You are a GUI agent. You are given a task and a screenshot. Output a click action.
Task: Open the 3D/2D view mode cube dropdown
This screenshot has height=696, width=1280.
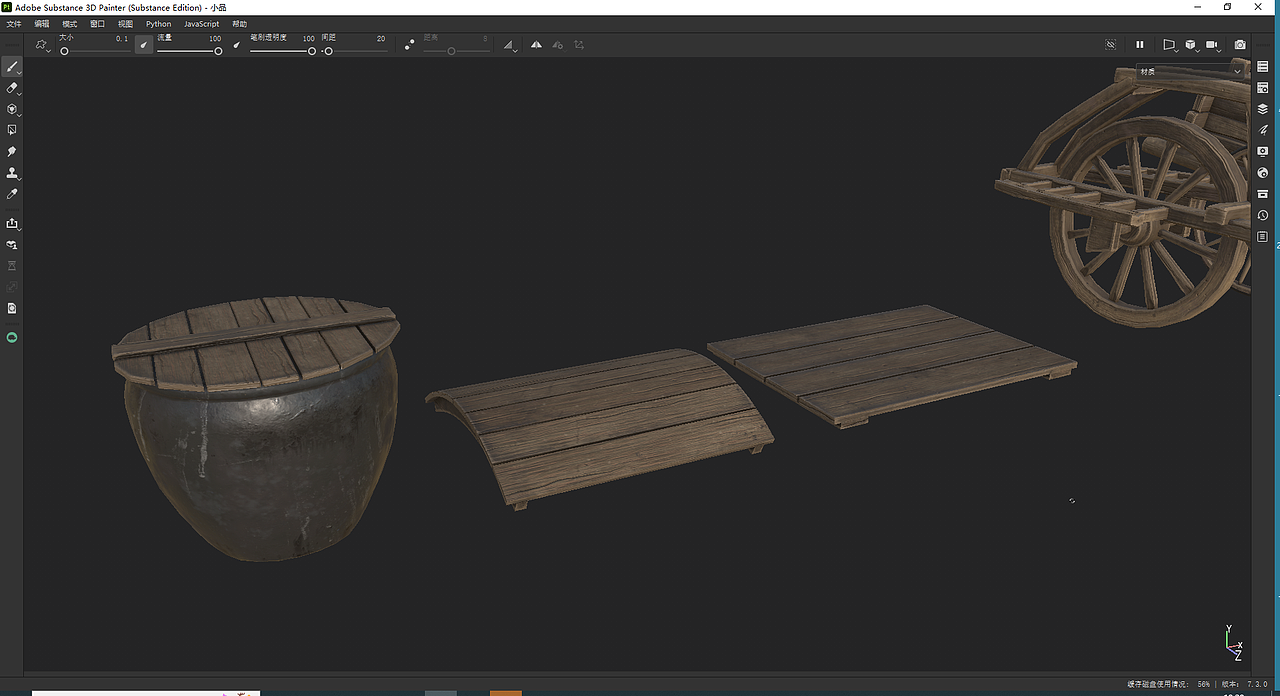pos(1191,45)
